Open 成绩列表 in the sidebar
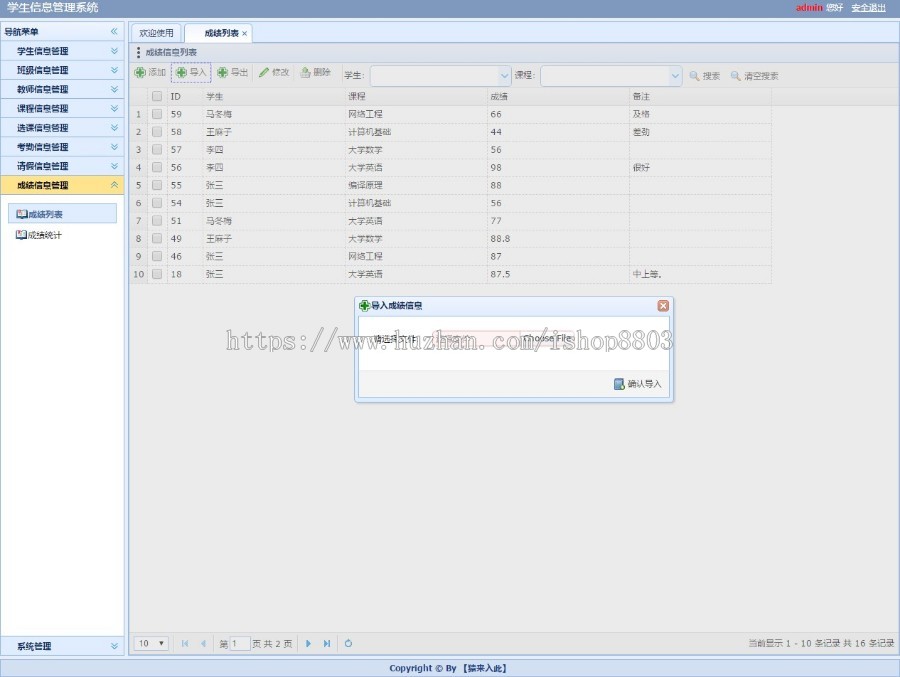This screenshot has height=677, width=900. pyautogui.click(x=62, y=214)
